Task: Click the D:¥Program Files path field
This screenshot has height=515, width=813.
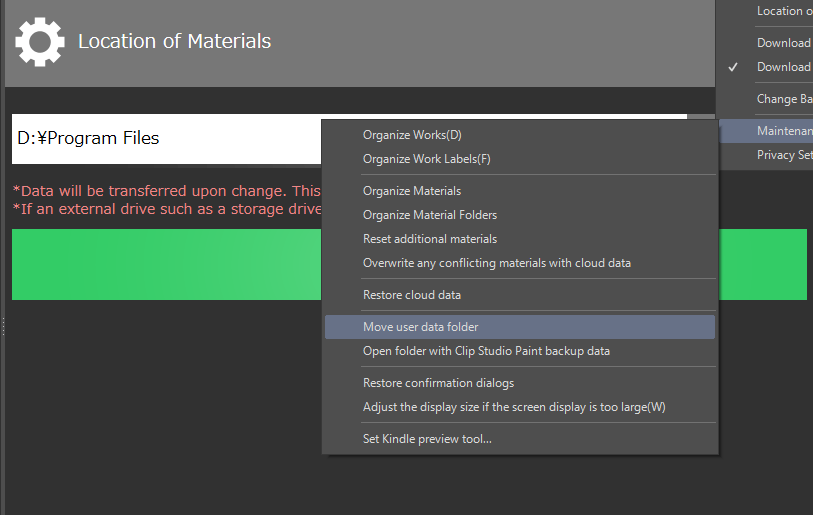Action: point(165,139)
